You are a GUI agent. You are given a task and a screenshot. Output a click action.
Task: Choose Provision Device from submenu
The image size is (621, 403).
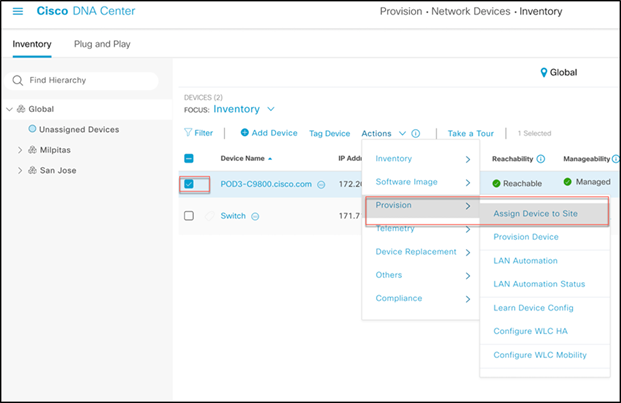coord(526,237)
